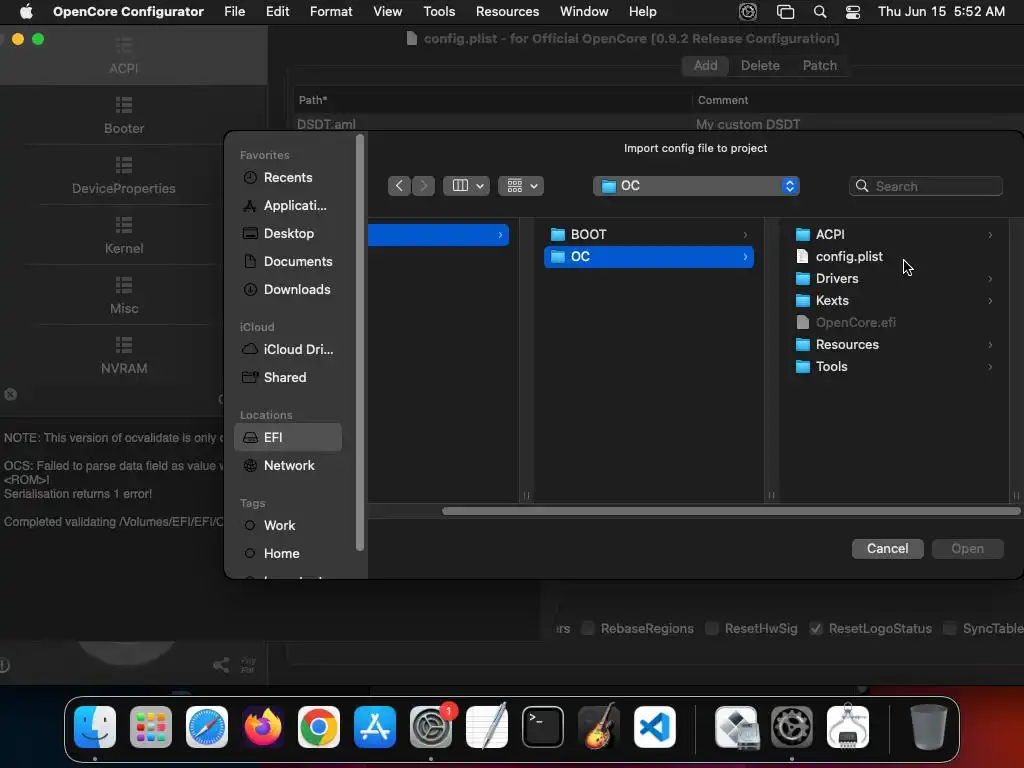Image resolution: width=1024 pixels, height=768 pixels.
Task: Select DeviceProperties section in sidebar
Action: 123,176
